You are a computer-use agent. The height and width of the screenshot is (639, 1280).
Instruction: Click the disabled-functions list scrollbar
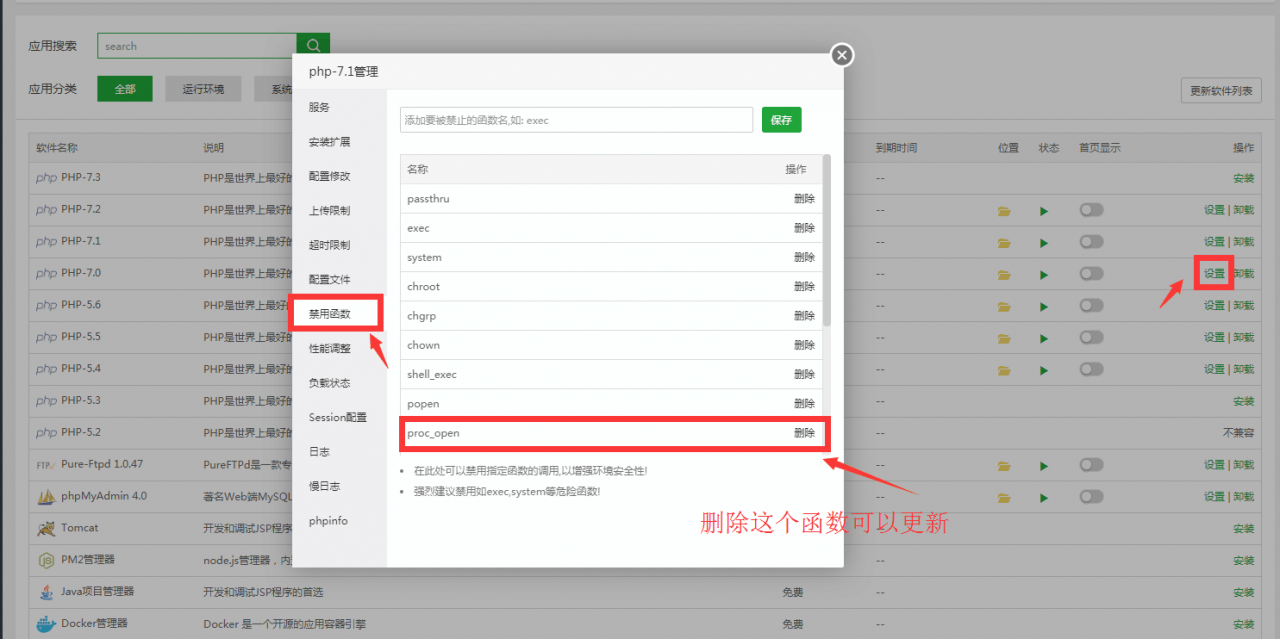click(x=826, y=240)
